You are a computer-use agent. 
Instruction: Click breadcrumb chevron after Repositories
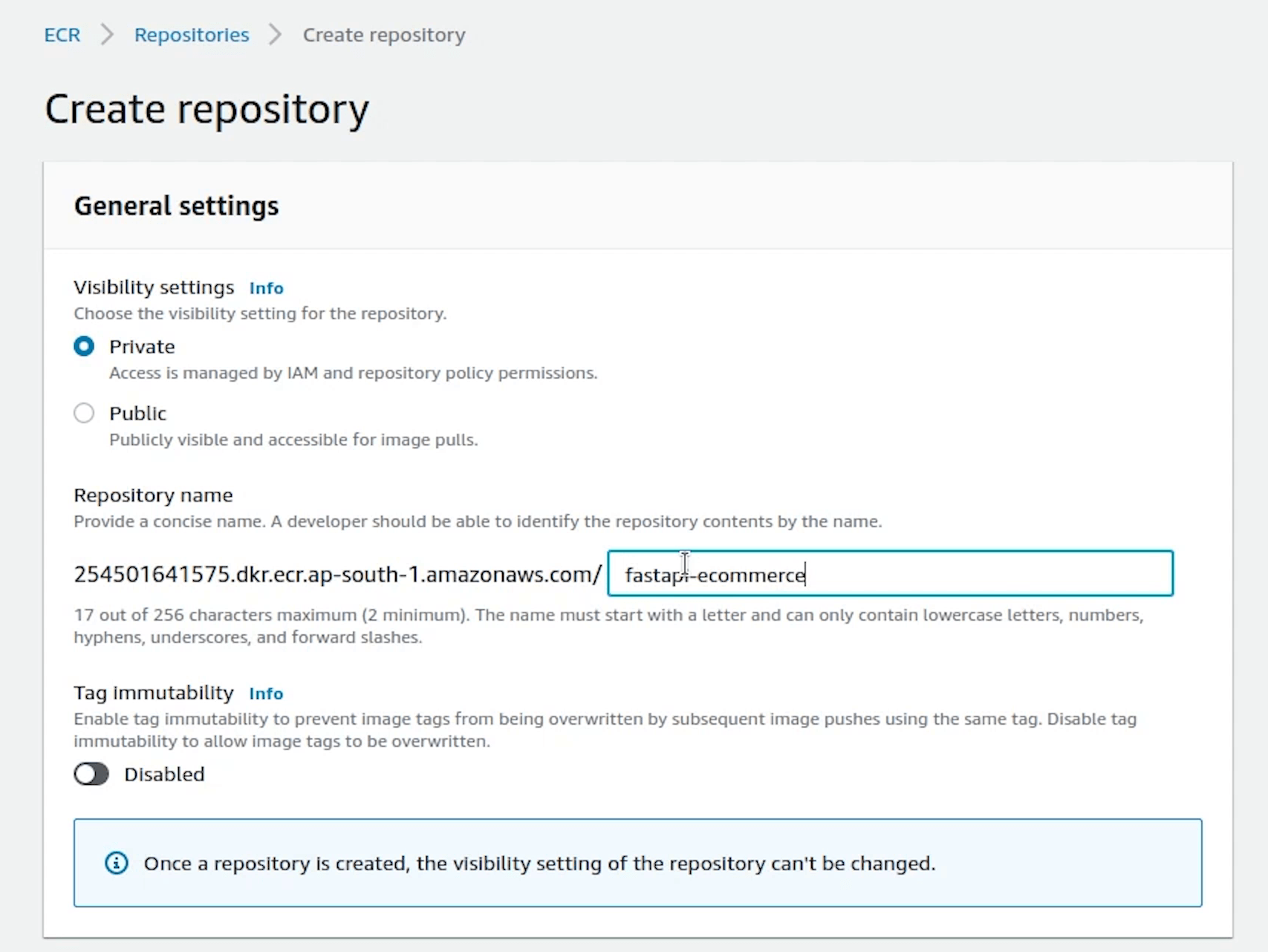[x=276, y=35]
